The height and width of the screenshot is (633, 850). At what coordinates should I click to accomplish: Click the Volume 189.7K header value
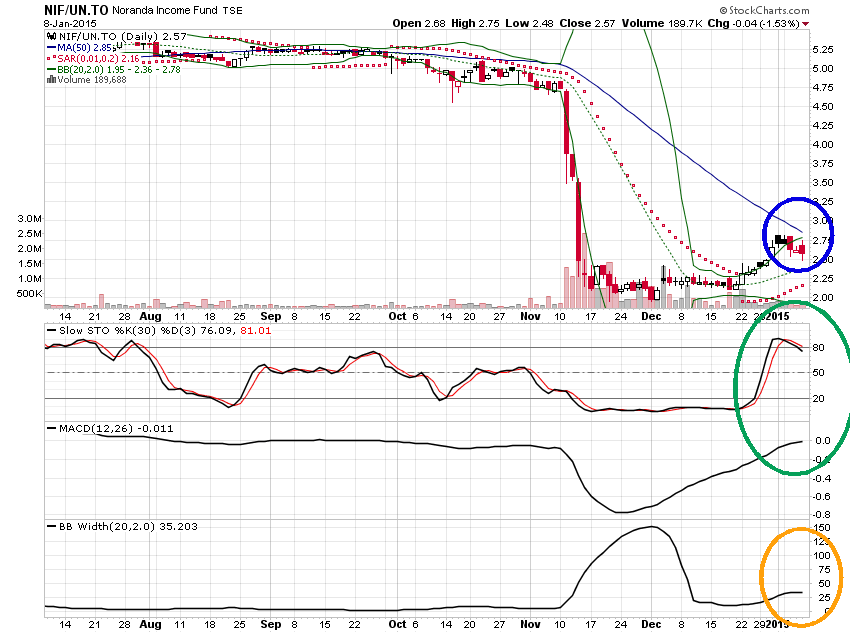(x=662, y=23)
